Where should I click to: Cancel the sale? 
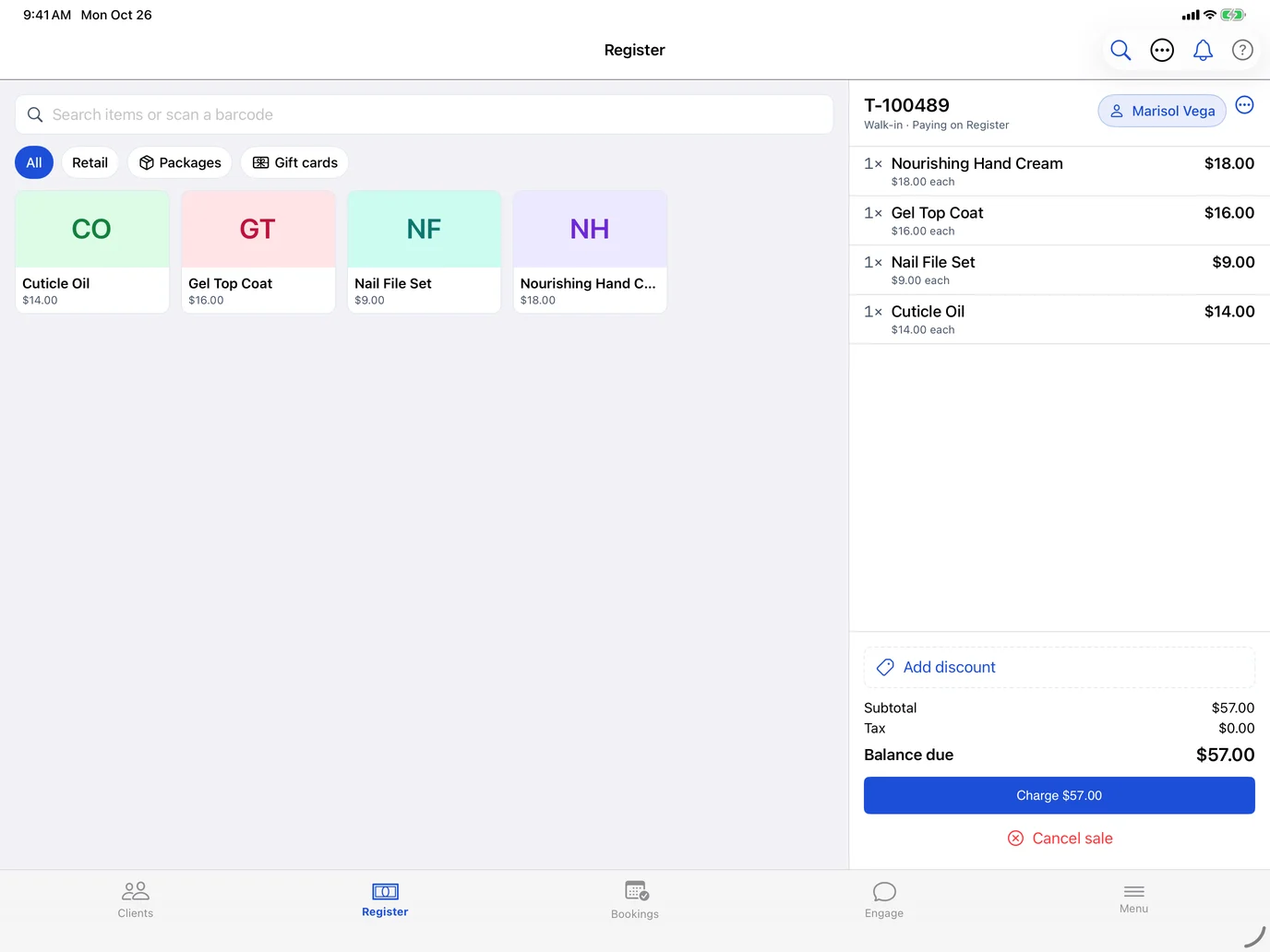click(1060, 839)
